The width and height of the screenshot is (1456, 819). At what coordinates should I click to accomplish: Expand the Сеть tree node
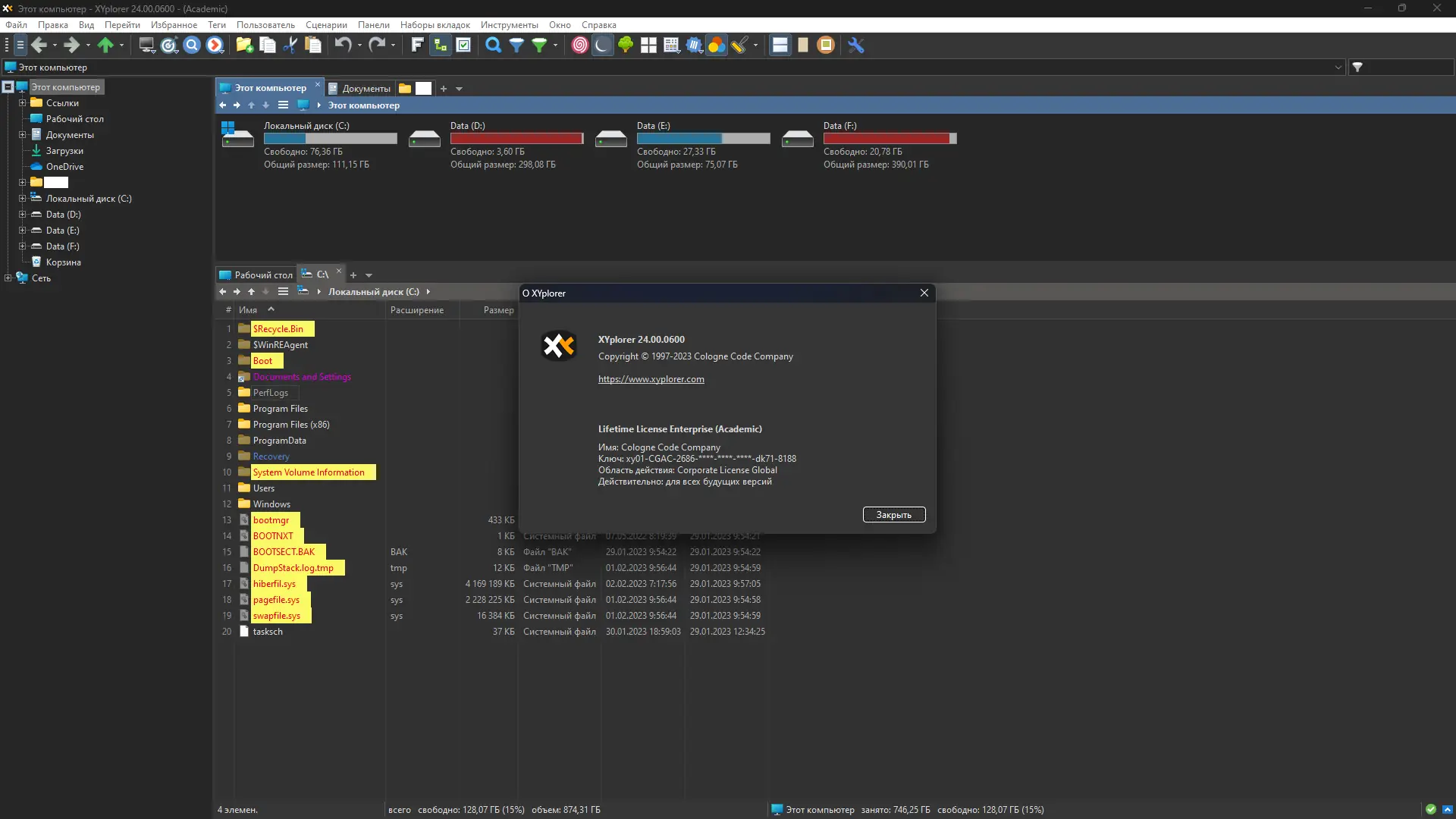tap(8, 278)
